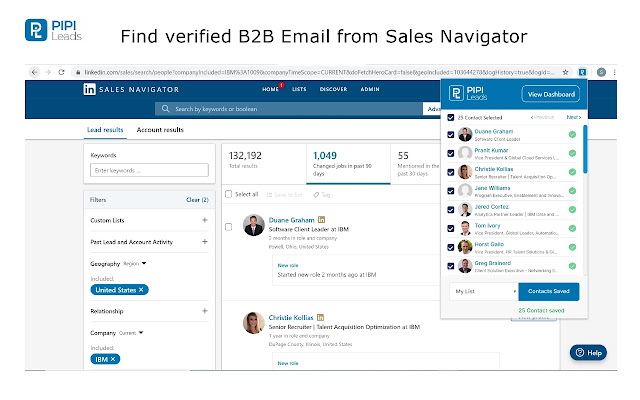Click the Contacts Saved button
The height and width of the screenshot is (400, 640).
pyautogui.click(x=549, y=291)
